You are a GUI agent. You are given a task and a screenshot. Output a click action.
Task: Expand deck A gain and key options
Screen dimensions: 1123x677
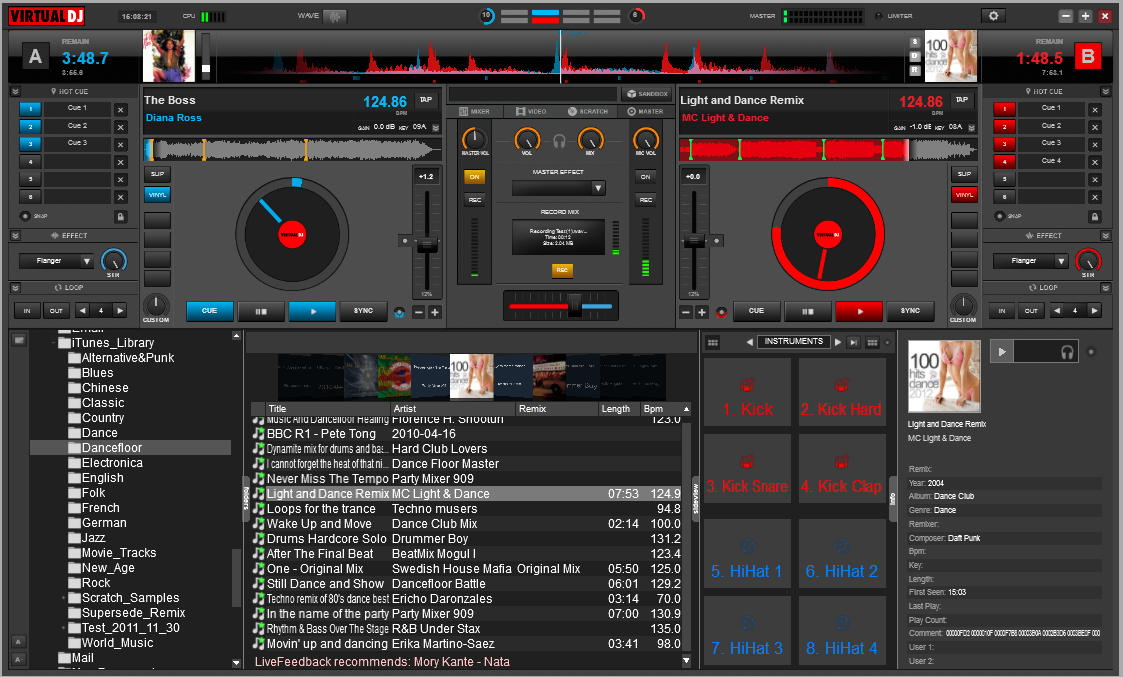coord(435,128)
